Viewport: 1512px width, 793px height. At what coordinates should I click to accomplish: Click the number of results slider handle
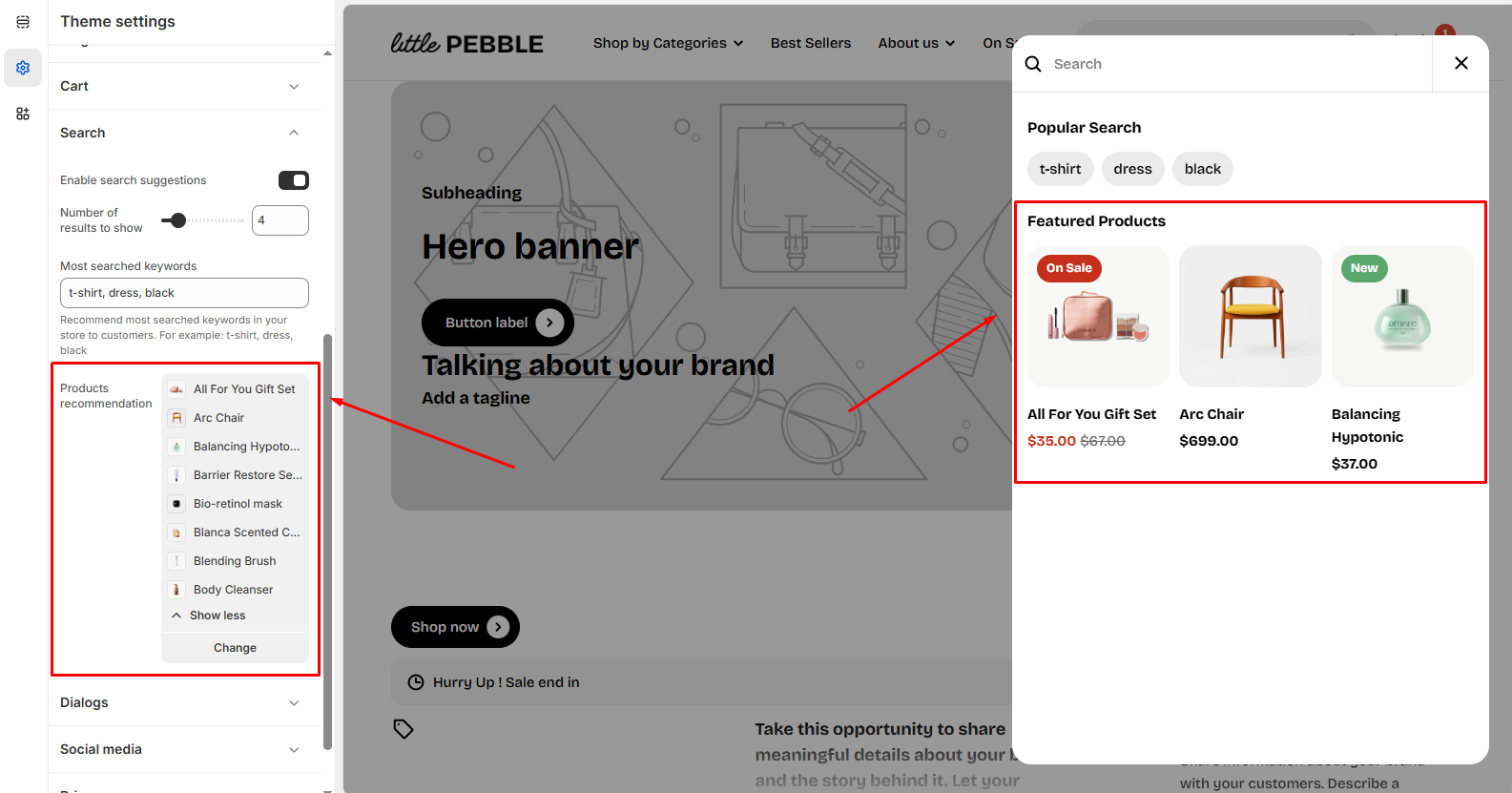178,220
